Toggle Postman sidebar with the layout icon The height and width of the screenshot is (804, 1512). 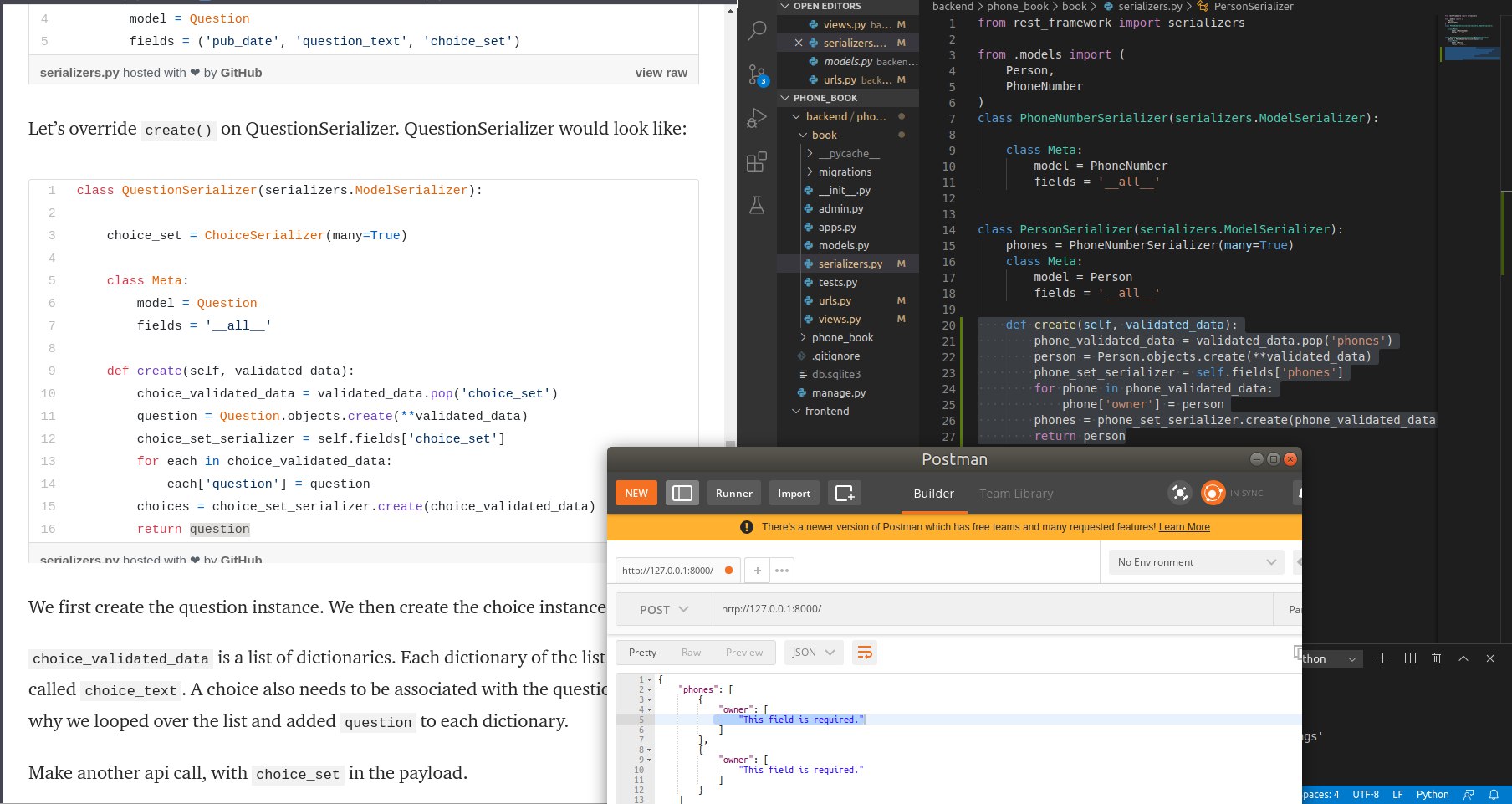pyautogui.click(x=682, y=493)
